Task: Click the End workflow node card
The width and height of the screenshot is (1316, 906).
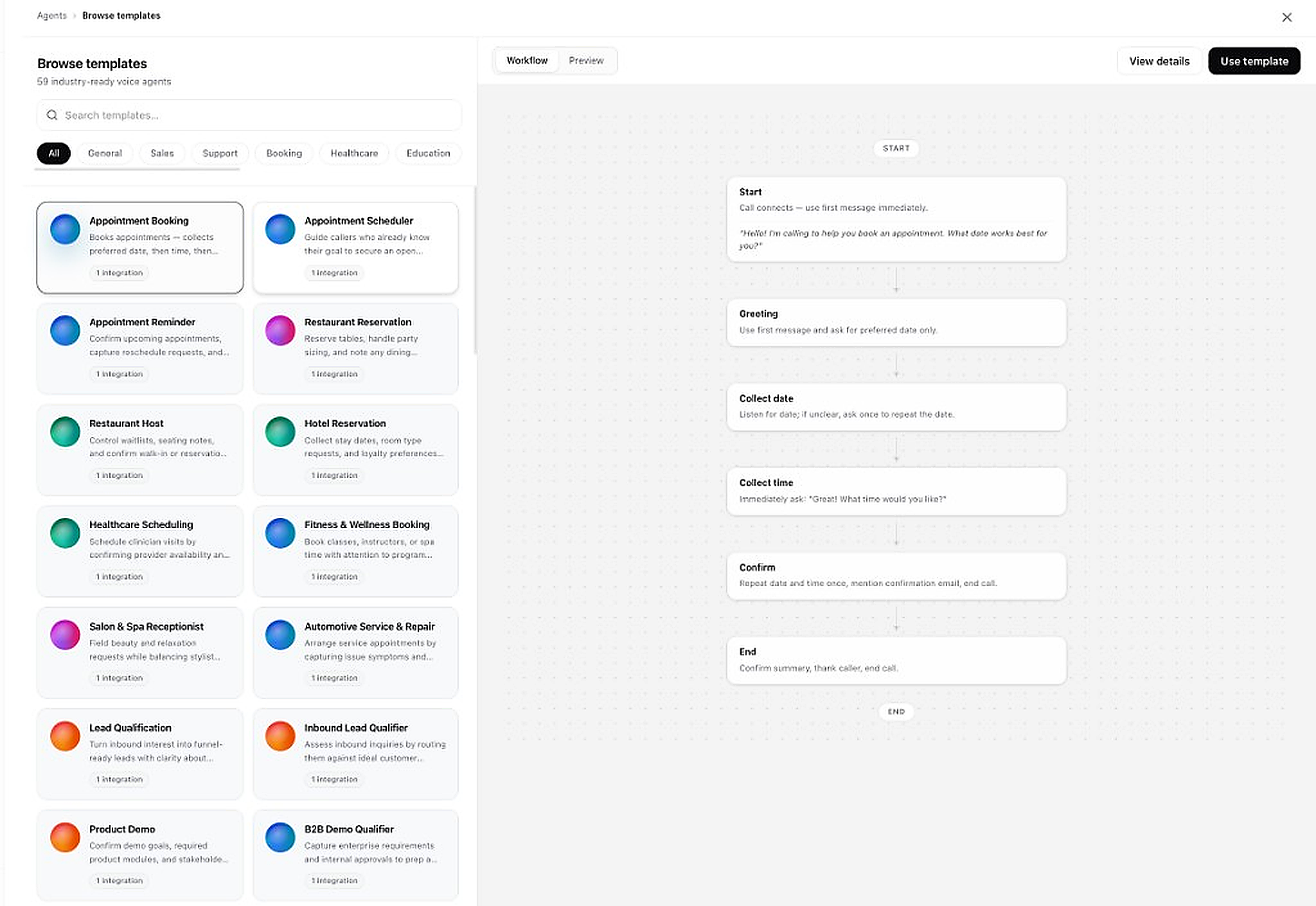Action: click(x=896, y=661)
